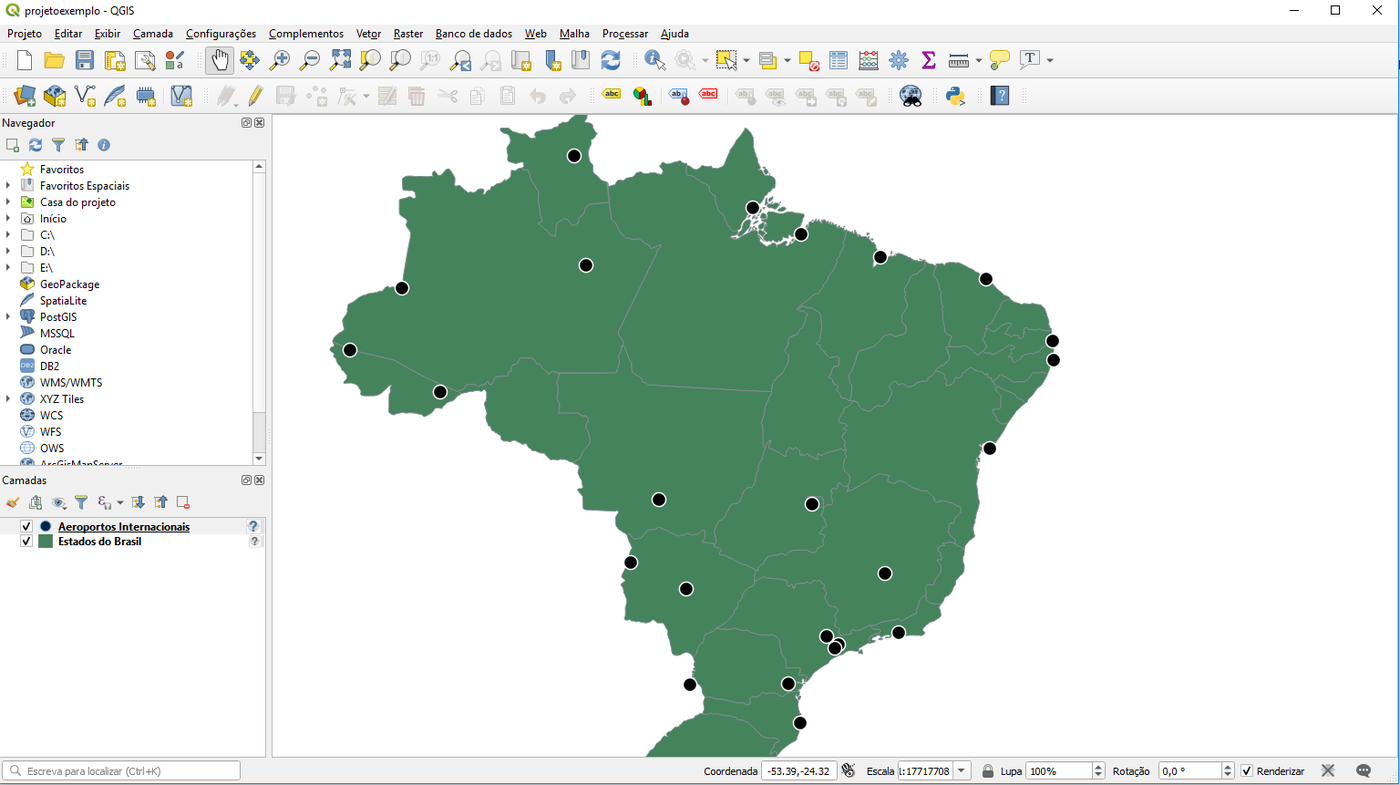The image size is (1400, 785).
Task: Click the Messages log speech icon
Action: (1364, 771)
